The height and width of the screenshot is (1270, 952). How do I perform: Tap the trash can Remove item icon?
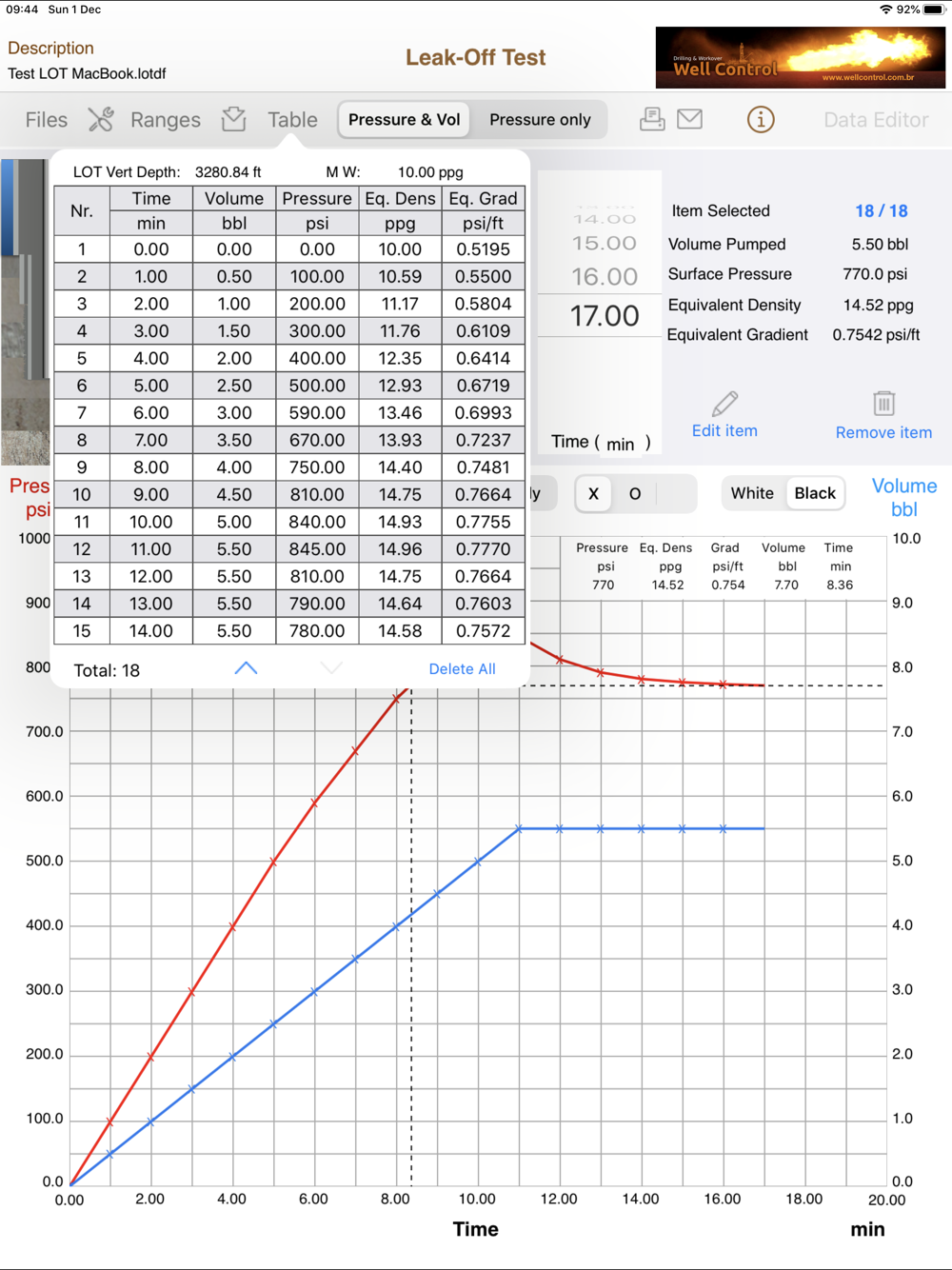[883, 403]
